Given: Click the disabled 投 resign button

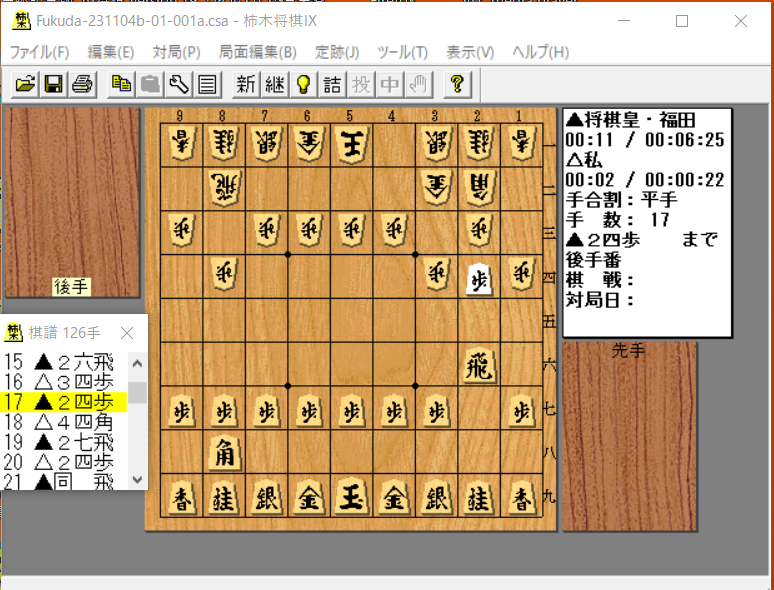Looking at the screenshot, I should (361, 84).
